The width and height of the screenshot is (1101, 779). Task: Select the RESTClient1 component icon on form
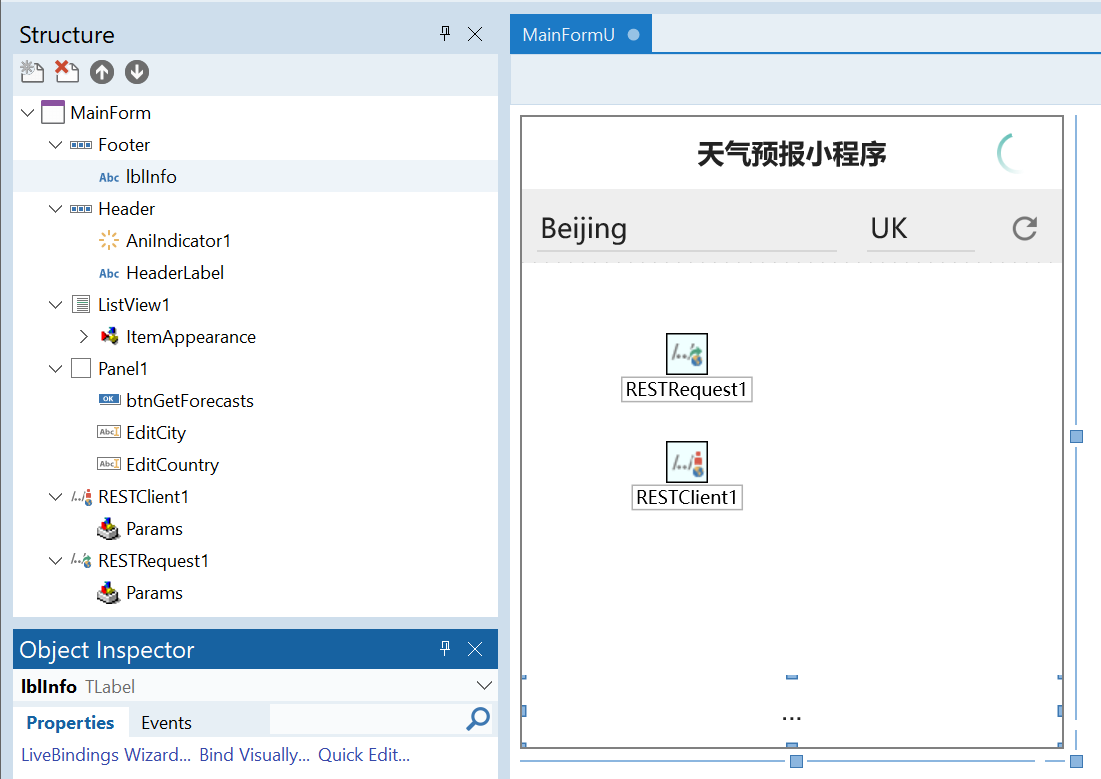click(x=686, y=462)
